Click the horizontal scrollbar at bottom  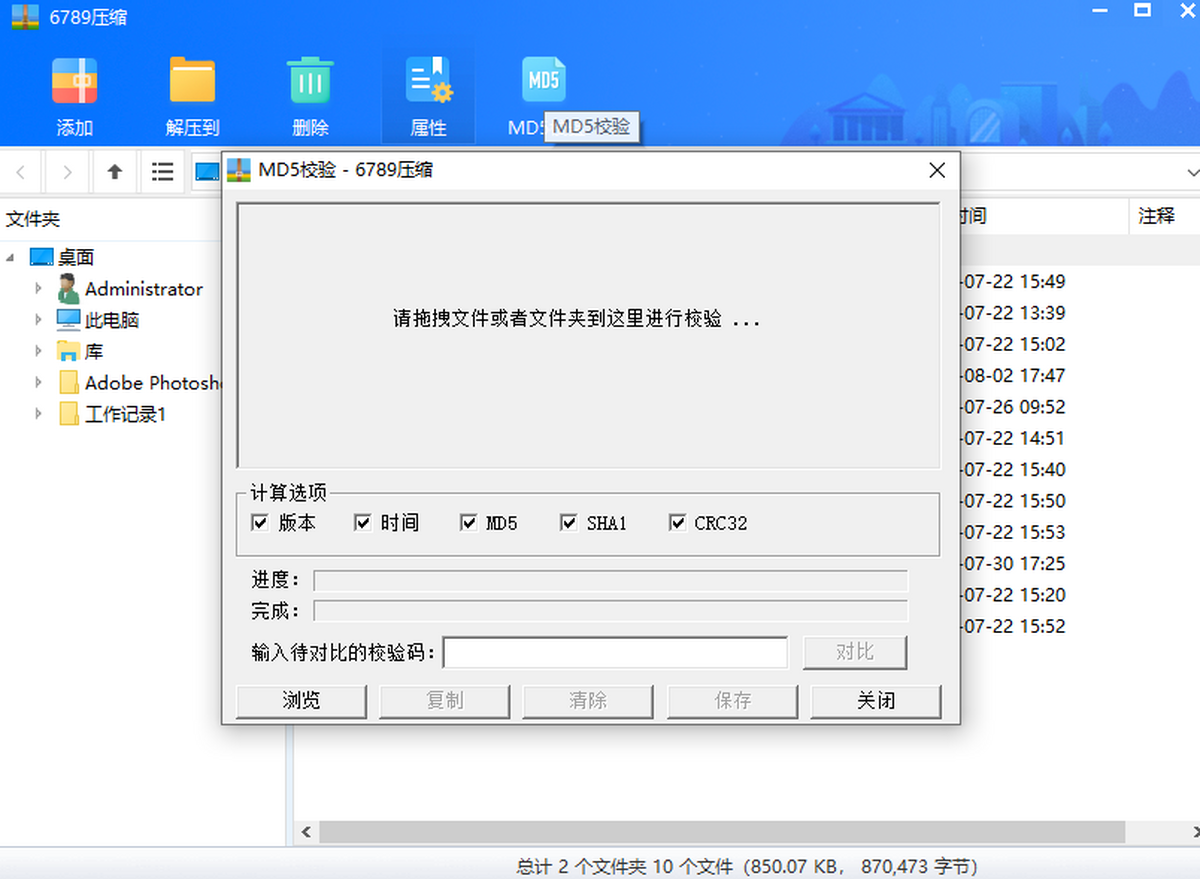pyautogui.click(x=720, y=832)
